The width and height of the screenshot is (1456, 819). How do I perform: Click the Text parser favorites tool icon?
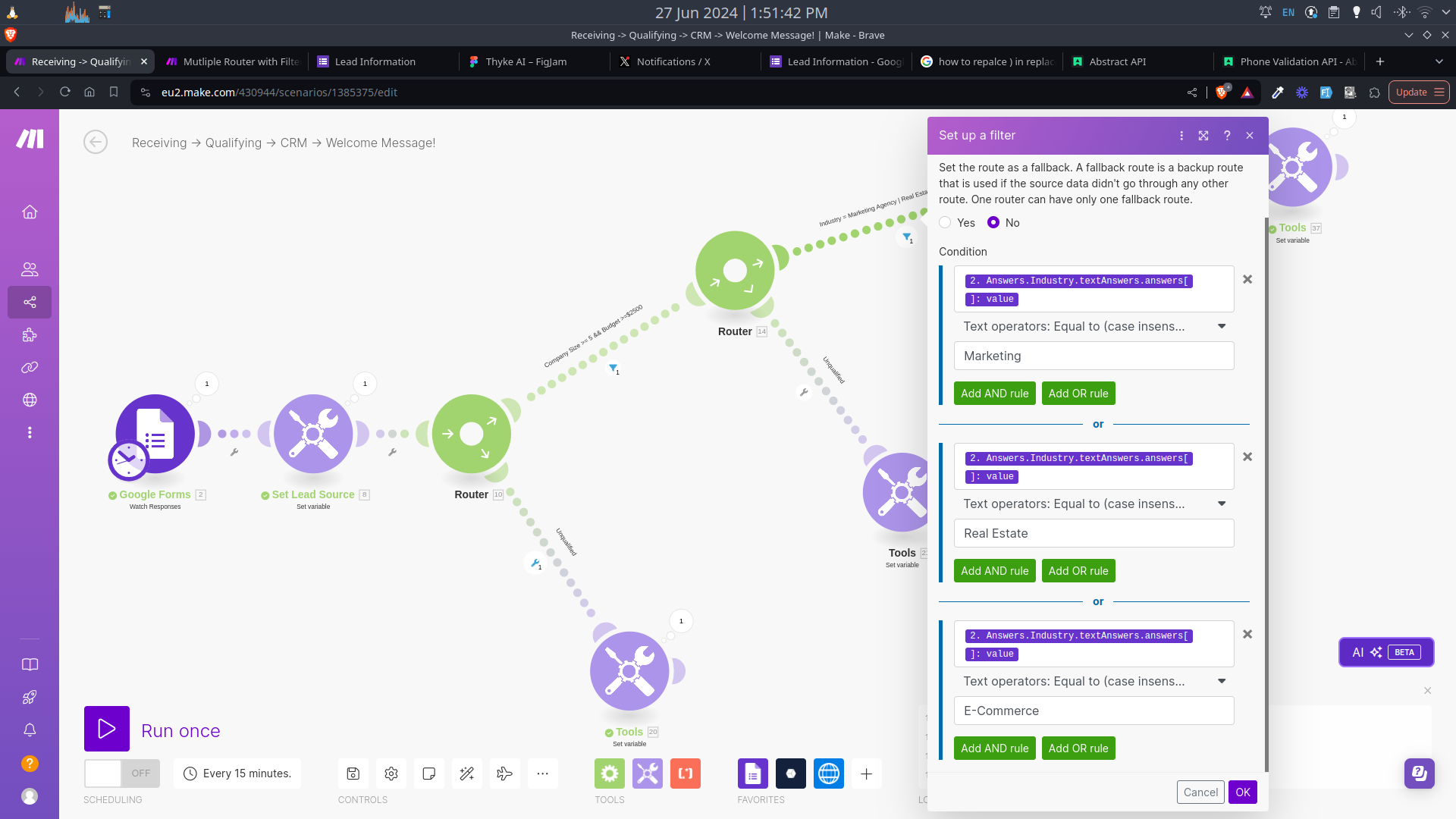click(686, 773)
